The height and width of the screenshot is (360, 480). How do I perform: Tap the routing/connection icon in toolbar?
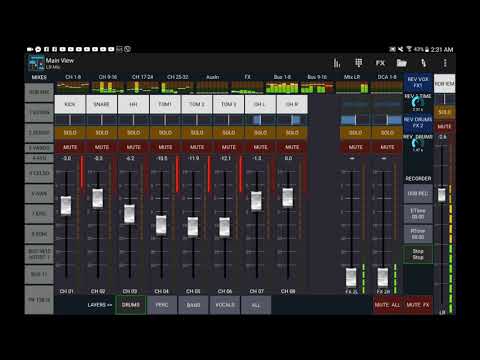pos(424,63)
